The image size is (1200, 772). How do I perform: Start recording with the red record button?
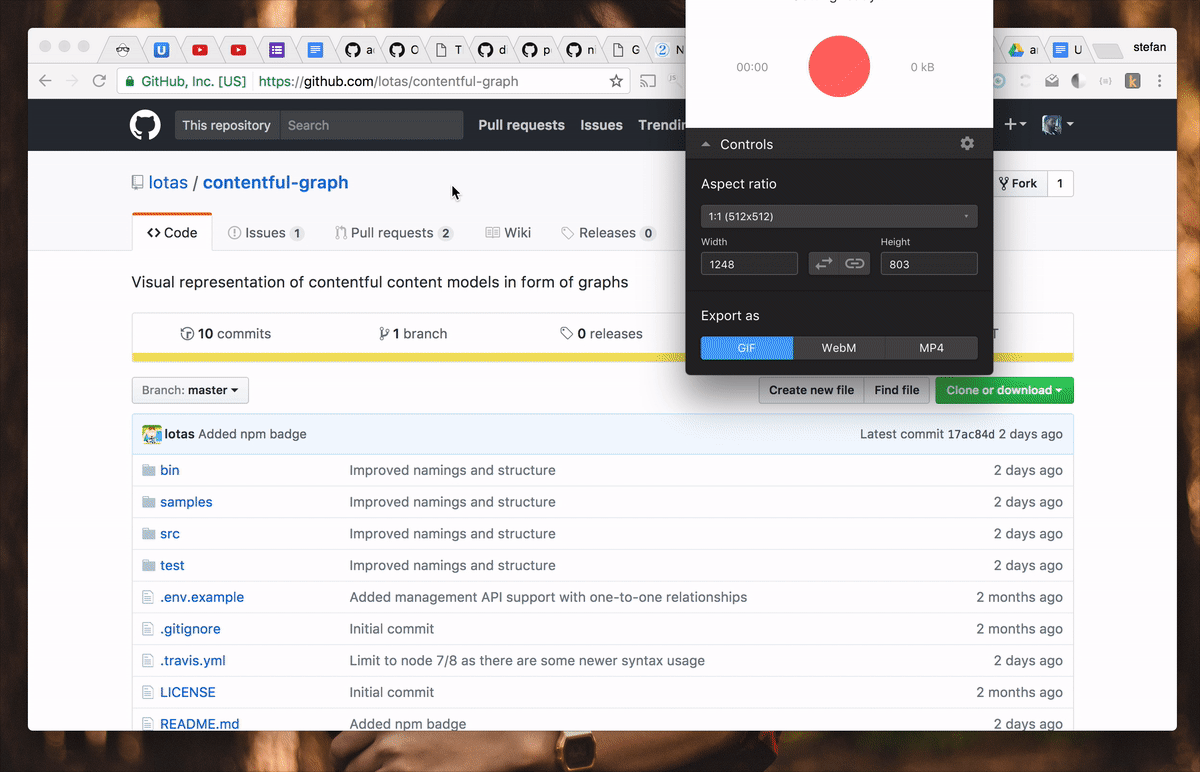pos(839,66)
